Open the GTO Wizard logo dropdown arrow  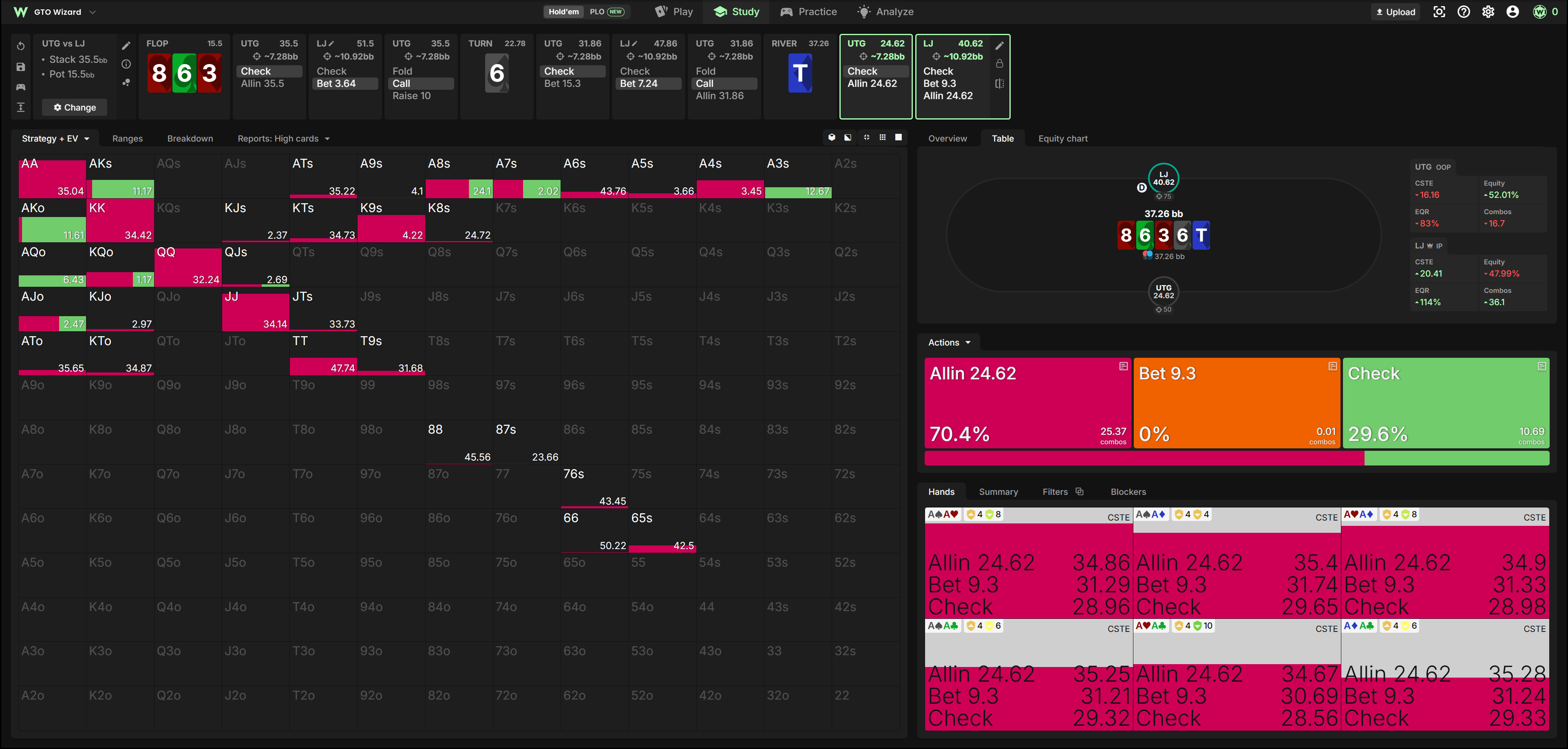pos(93,11)
